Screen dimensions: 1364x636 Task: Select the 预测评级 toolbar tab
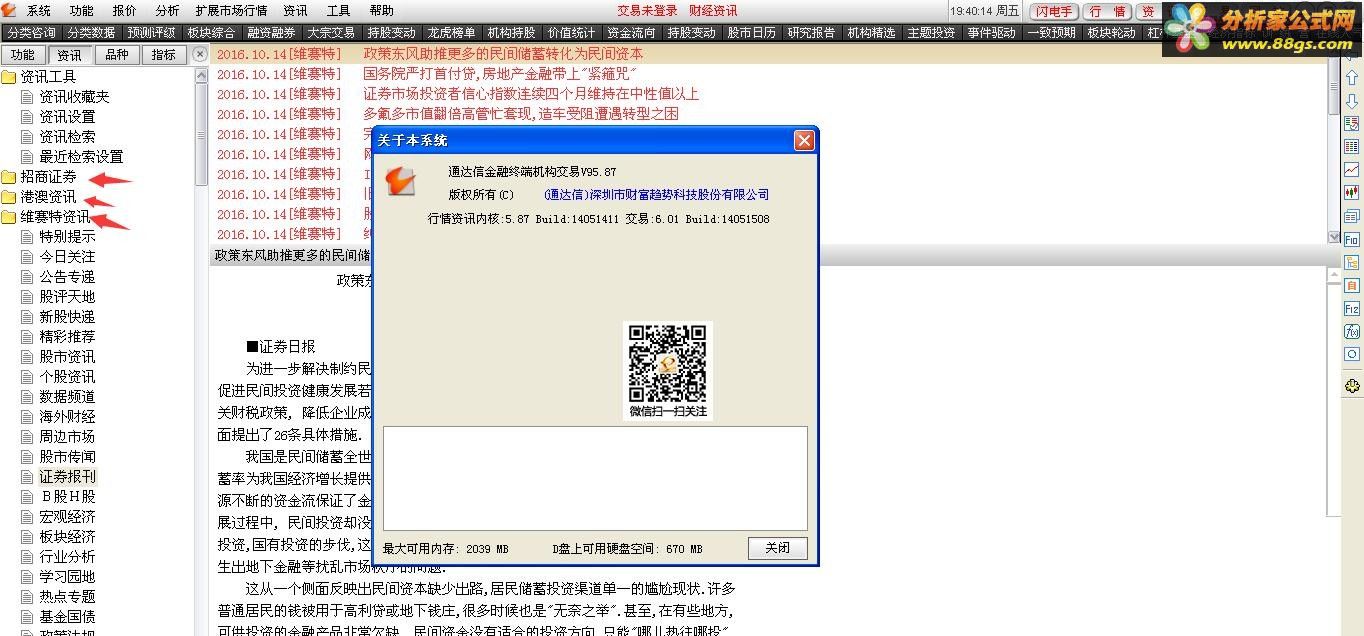click(151, 33)
